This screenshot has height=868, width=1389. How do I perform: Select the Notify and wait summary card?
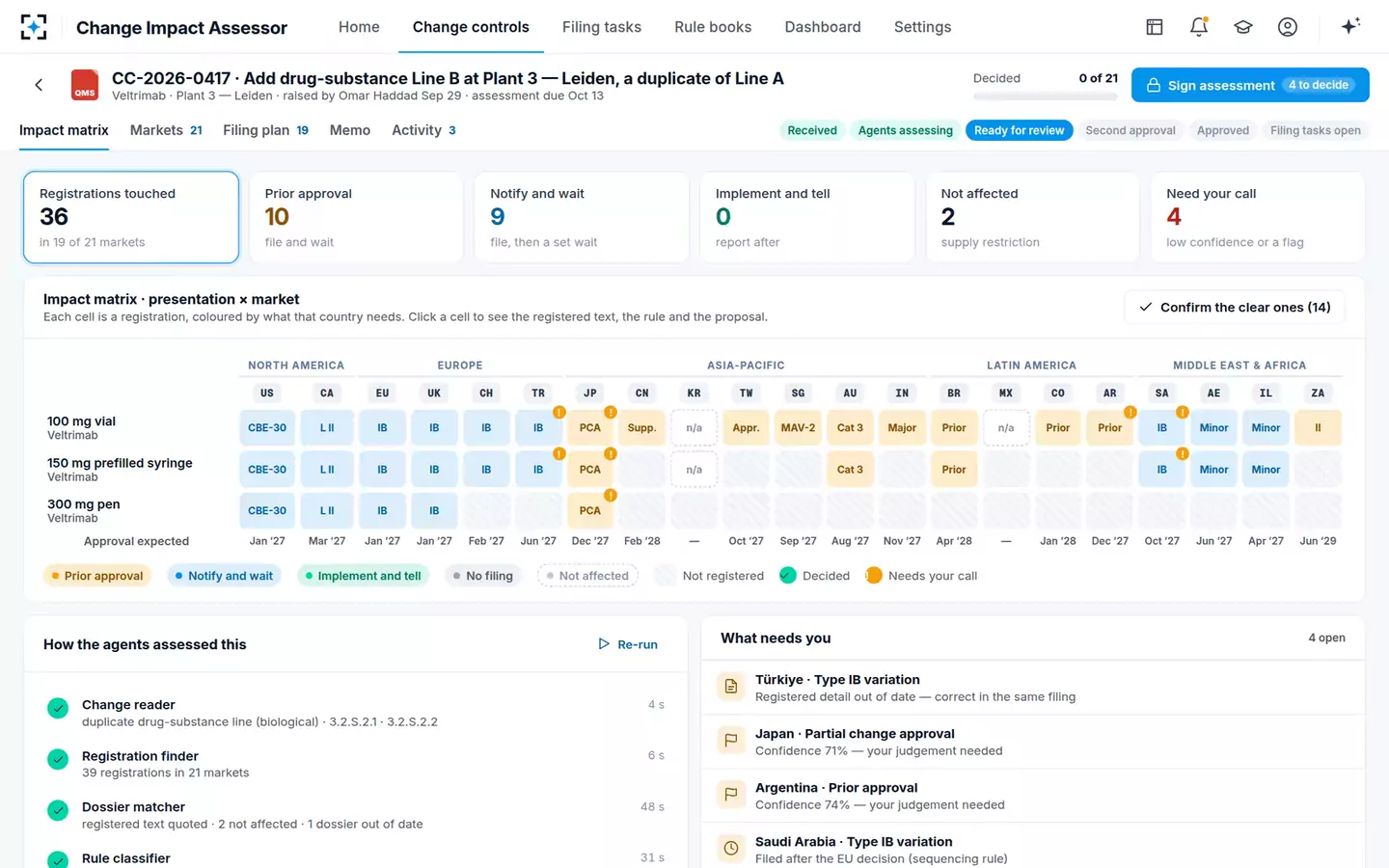tap(582, 217)
